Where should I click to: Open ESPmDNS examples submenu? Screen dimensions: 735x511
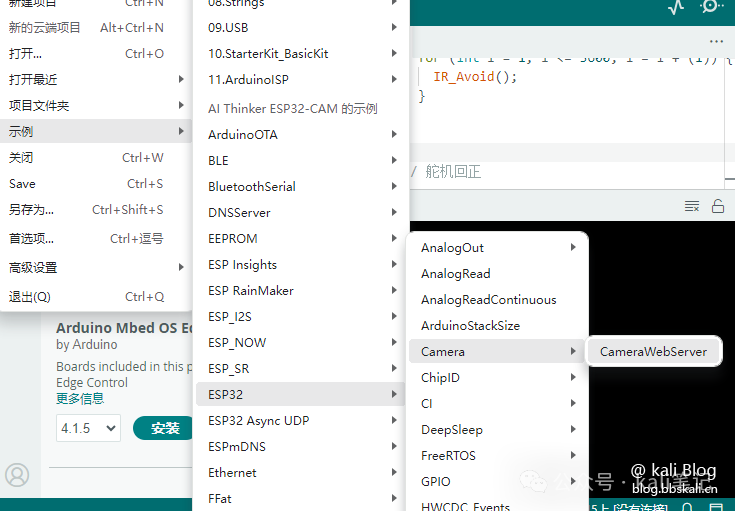tap(301, 446)
